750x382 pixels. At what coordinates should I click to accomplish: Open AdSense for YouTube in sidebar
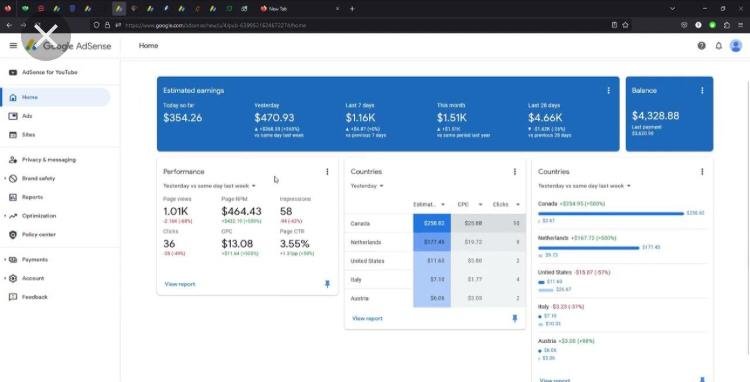[49, 72]
